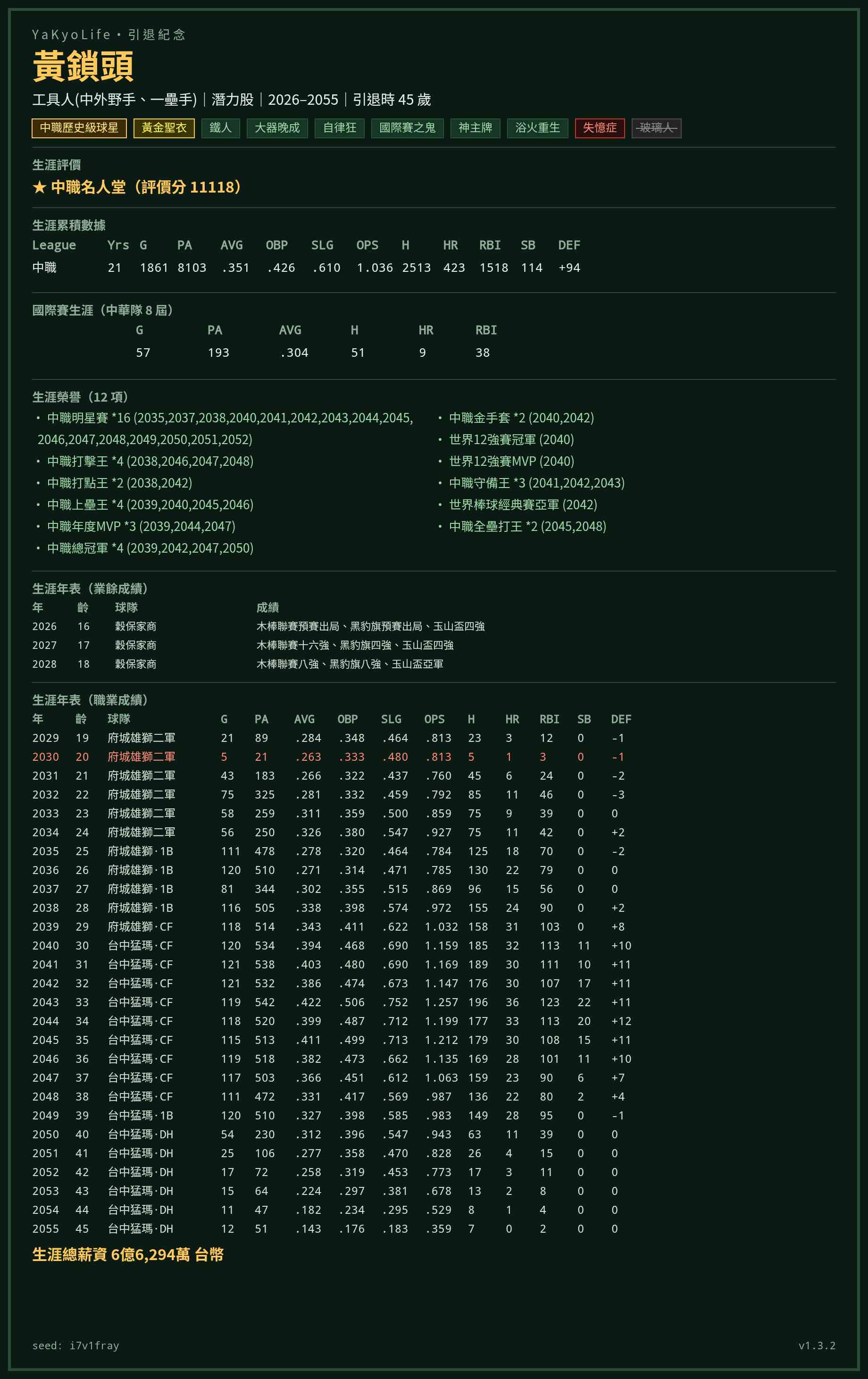The height and width of the screenshot is (1379, 868).
Task: Click the crossed-out 玻璃人 tag
Action: pos(656,128)
